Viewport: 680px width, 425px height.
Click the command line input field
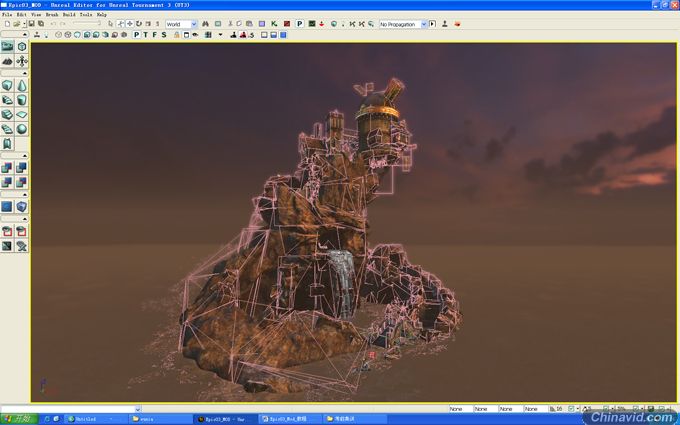pos(68,409)
